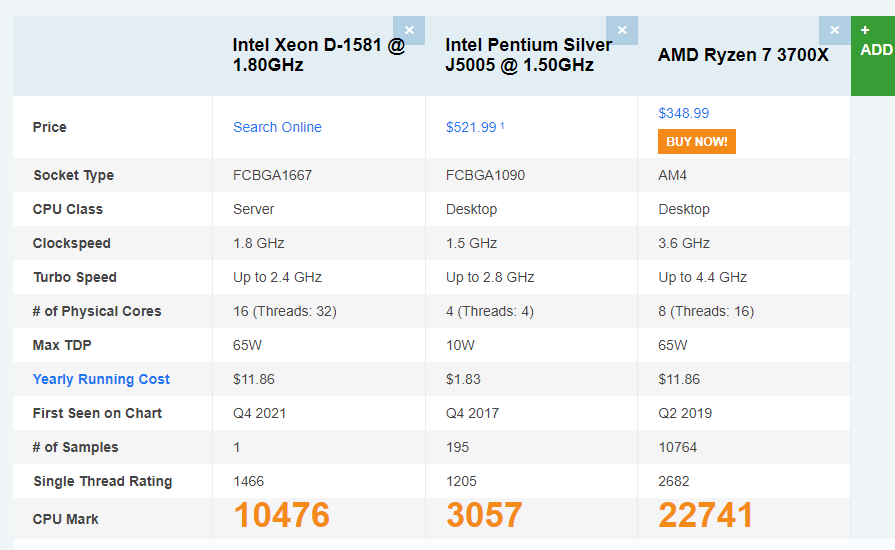Select CPU Mark score 3057
Screen dimensions: 895x550
484,515
